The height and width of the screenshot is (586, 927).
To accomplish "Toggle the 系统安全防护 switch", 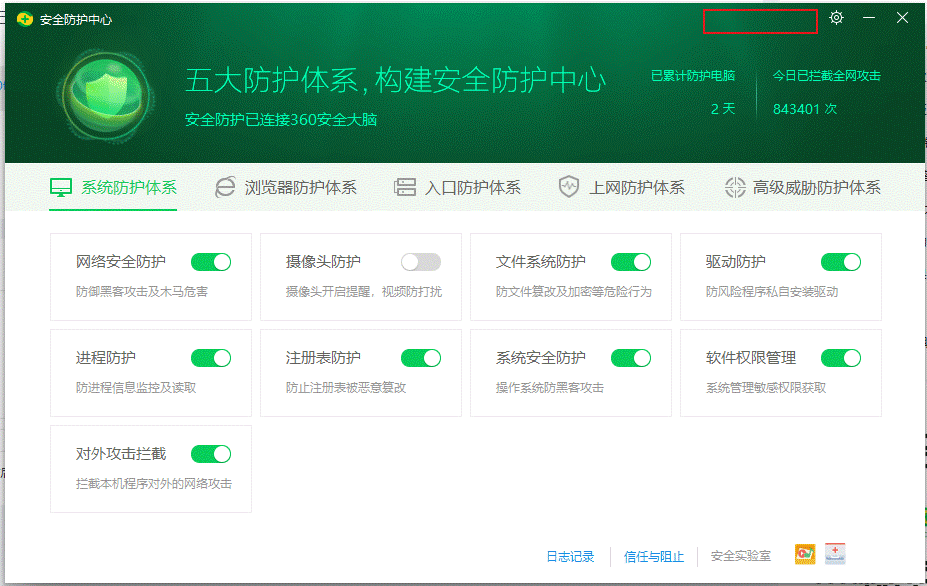I will 631,358.
